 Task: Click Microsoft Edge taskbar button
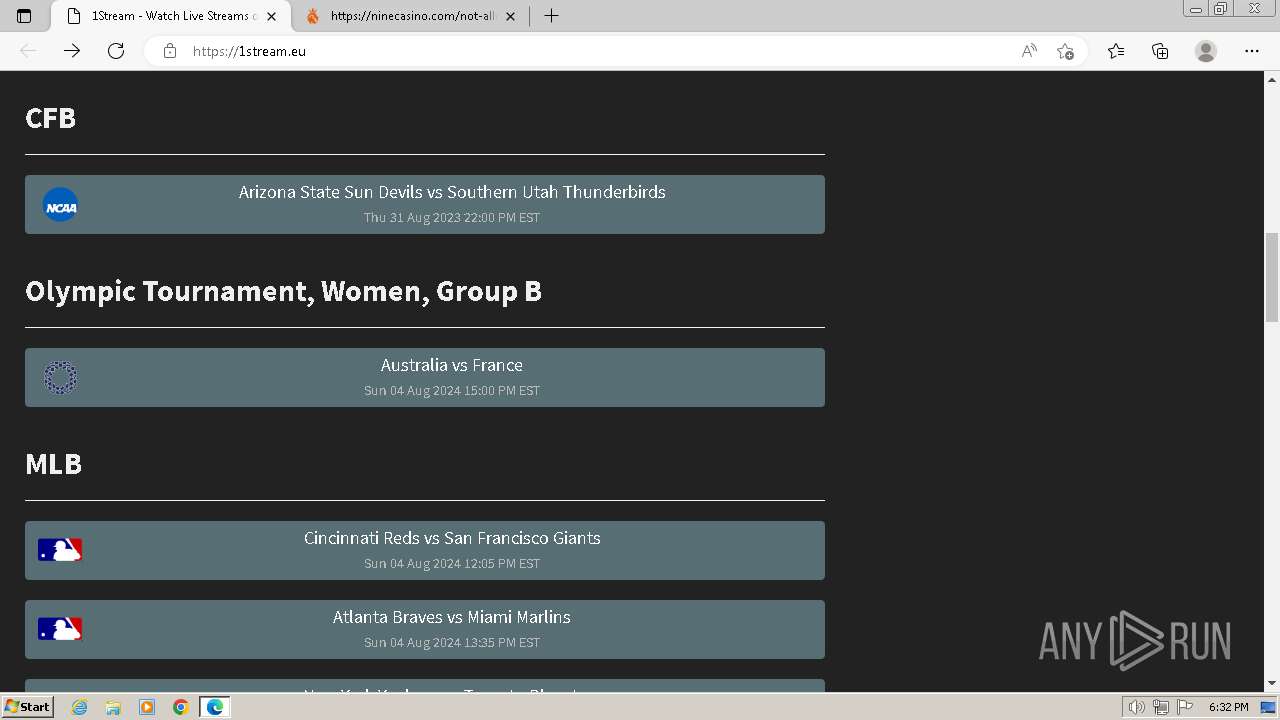tap(215, 707)
